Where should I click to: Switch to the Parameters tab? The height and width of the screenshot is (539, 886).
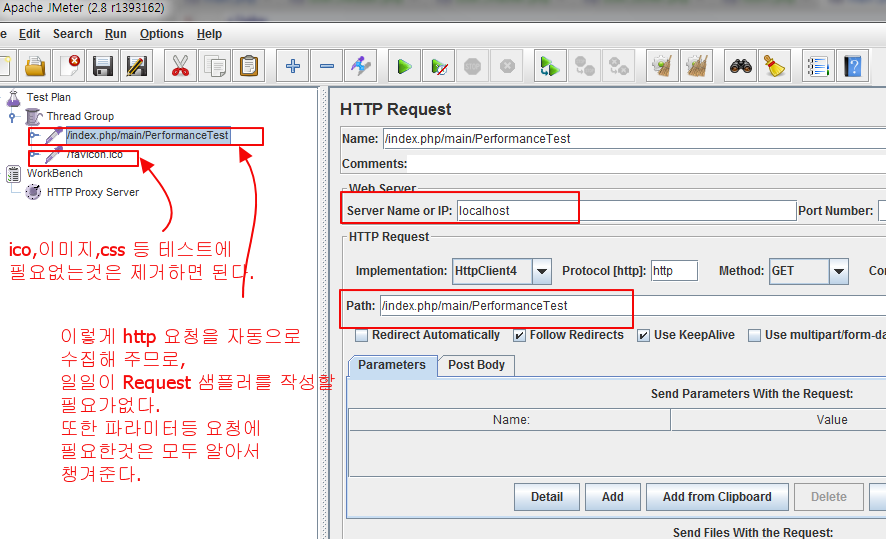[392, 366]
